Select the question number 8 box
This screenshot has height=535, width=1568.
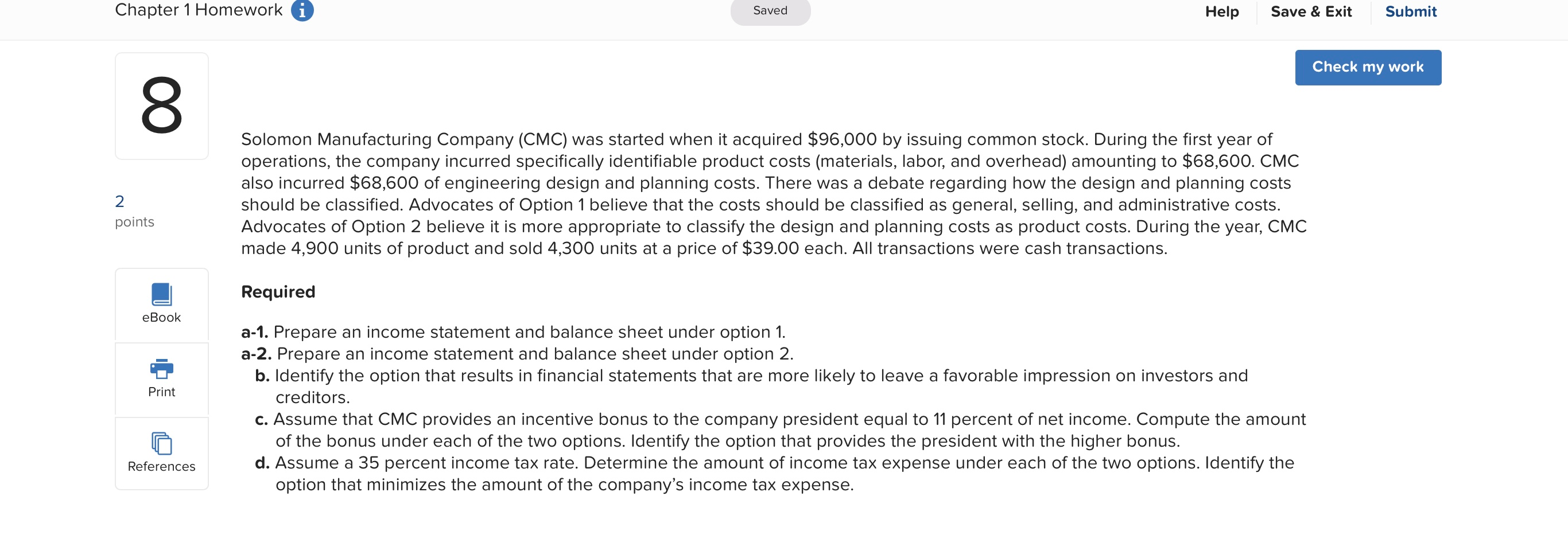(161, 106)
